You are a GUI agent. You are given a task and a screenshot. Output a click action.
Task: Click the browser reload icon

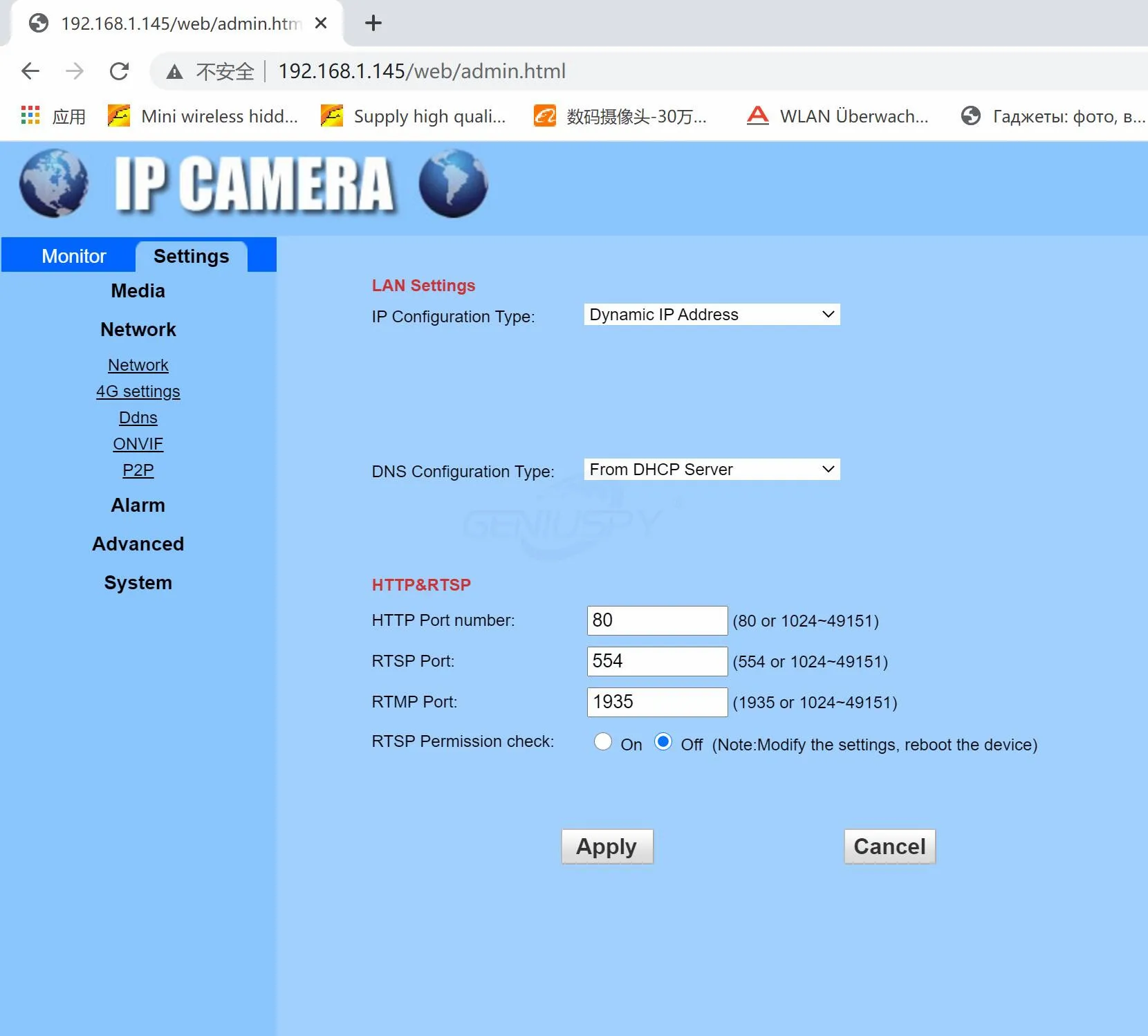[x=119, y=71]
